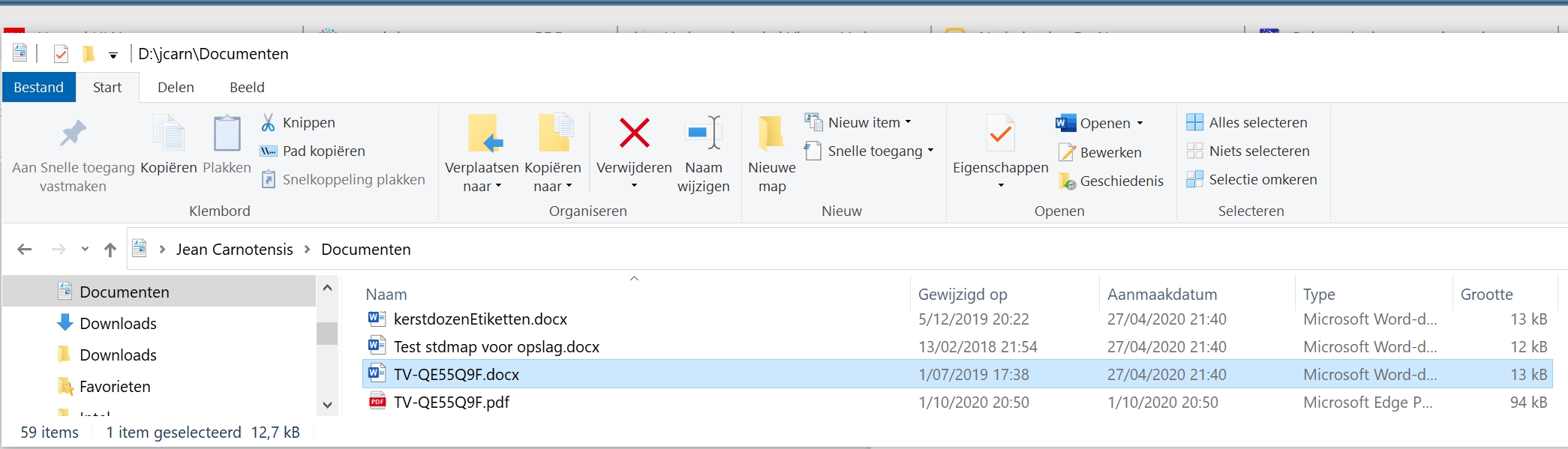
Task: Click the Naam wijzigen rename icon
Action: pyautogui.click(x=704, y=133)
